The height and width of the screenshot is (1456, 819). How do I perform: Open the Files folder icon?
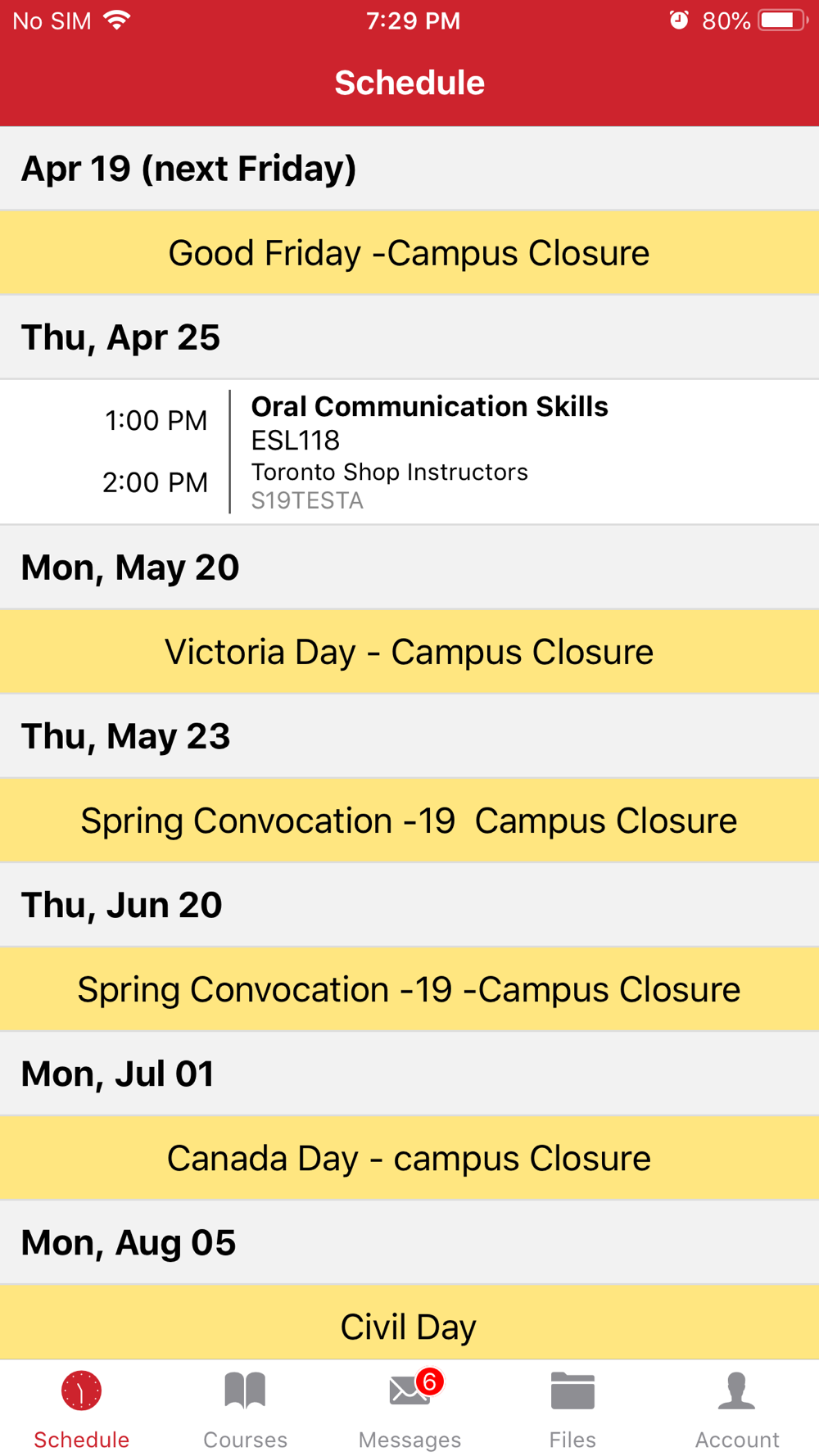coord(572,1390)
